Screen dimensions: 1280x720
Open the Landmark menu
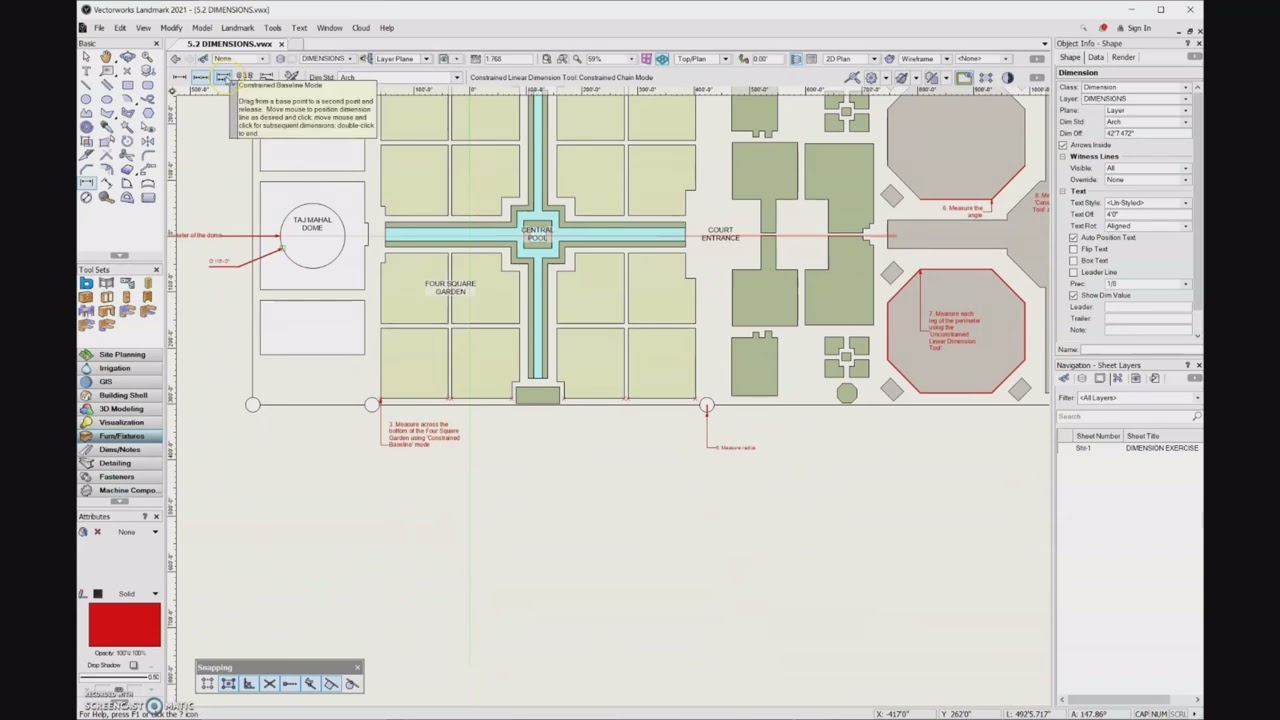[x=237, y=28]
